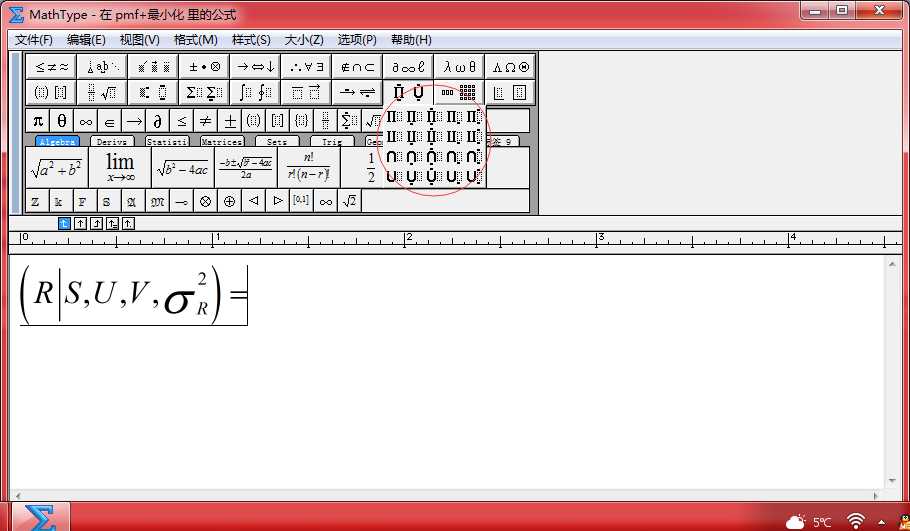Insert the theta symbol

tap(62, 121)
